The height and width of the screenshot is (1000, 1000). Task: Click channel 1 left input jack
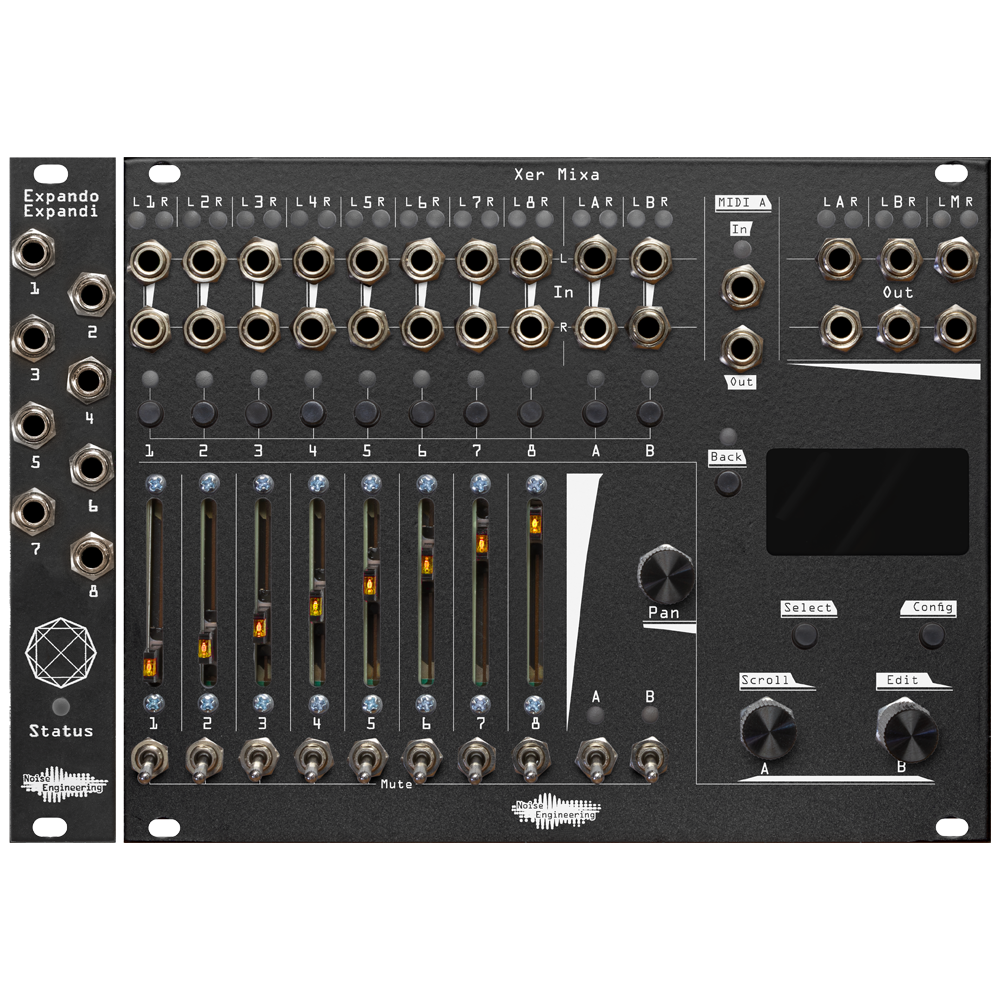click(149, 261)
